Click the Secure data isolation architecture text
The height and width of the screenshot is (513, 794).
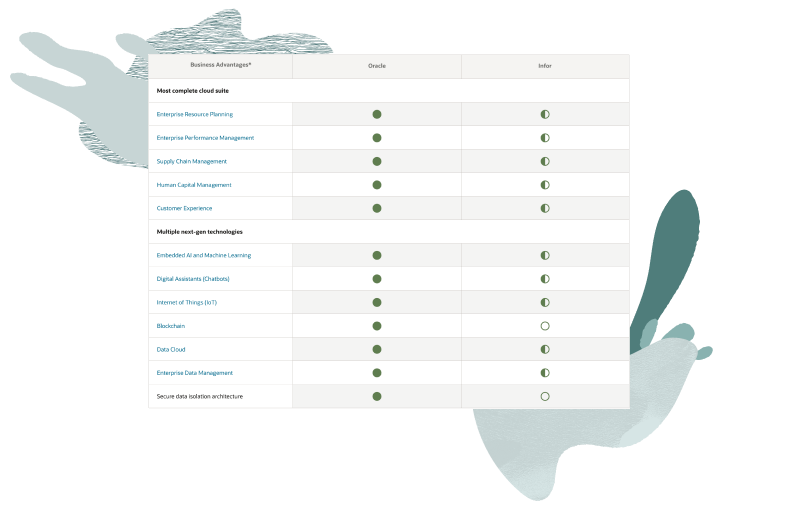[x=200, y=397]
